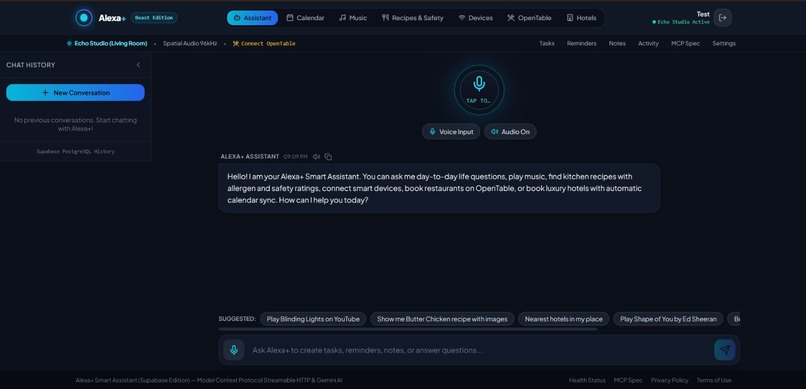The width and height of the screenshot is (806, 389).
Task: Toggle the Audio On button
Action: pos(510,132)
